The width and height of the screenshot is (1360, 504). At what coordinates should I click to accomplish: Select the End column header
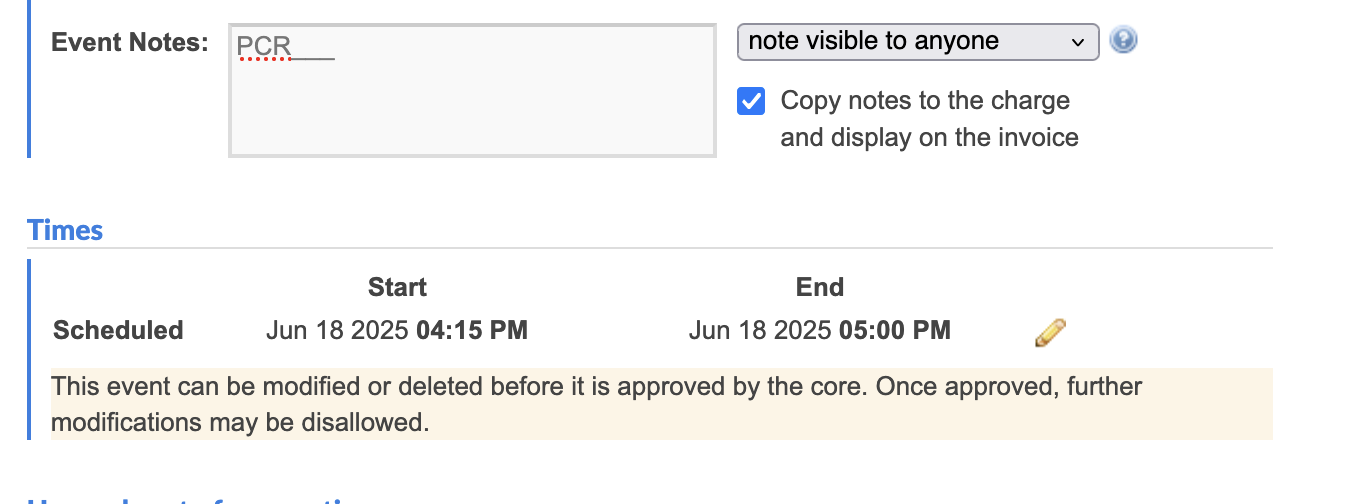820,287
